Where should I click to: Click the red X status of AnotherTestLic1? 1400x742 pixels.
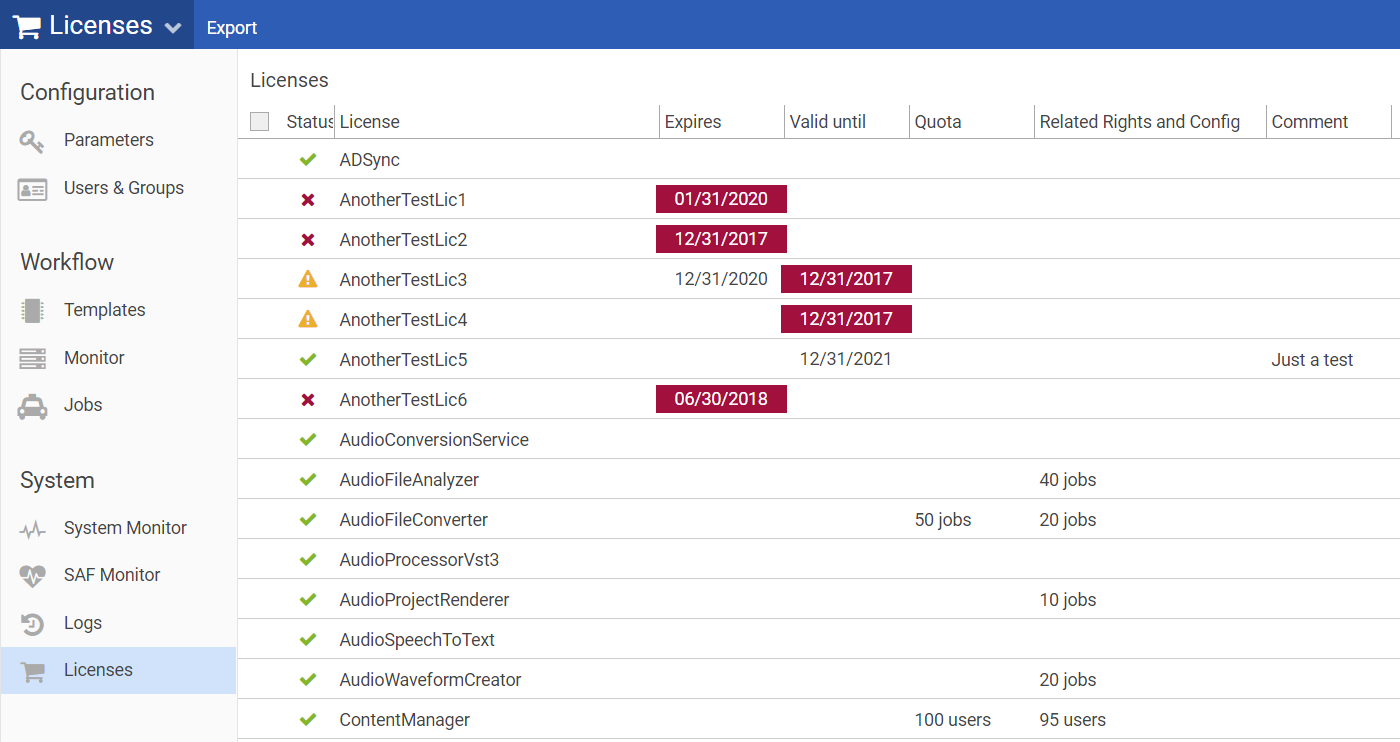(308, 200)
